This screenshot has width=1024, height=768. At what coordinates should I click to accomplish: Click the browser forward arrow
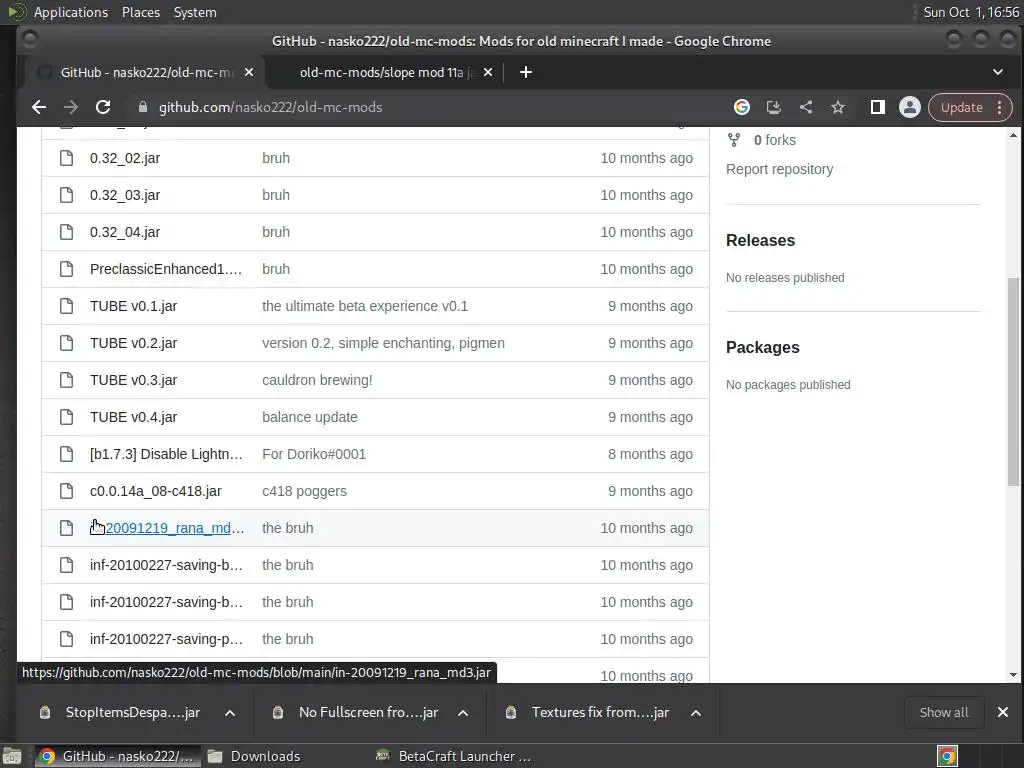pyautogui.click(x=71, y=108)
